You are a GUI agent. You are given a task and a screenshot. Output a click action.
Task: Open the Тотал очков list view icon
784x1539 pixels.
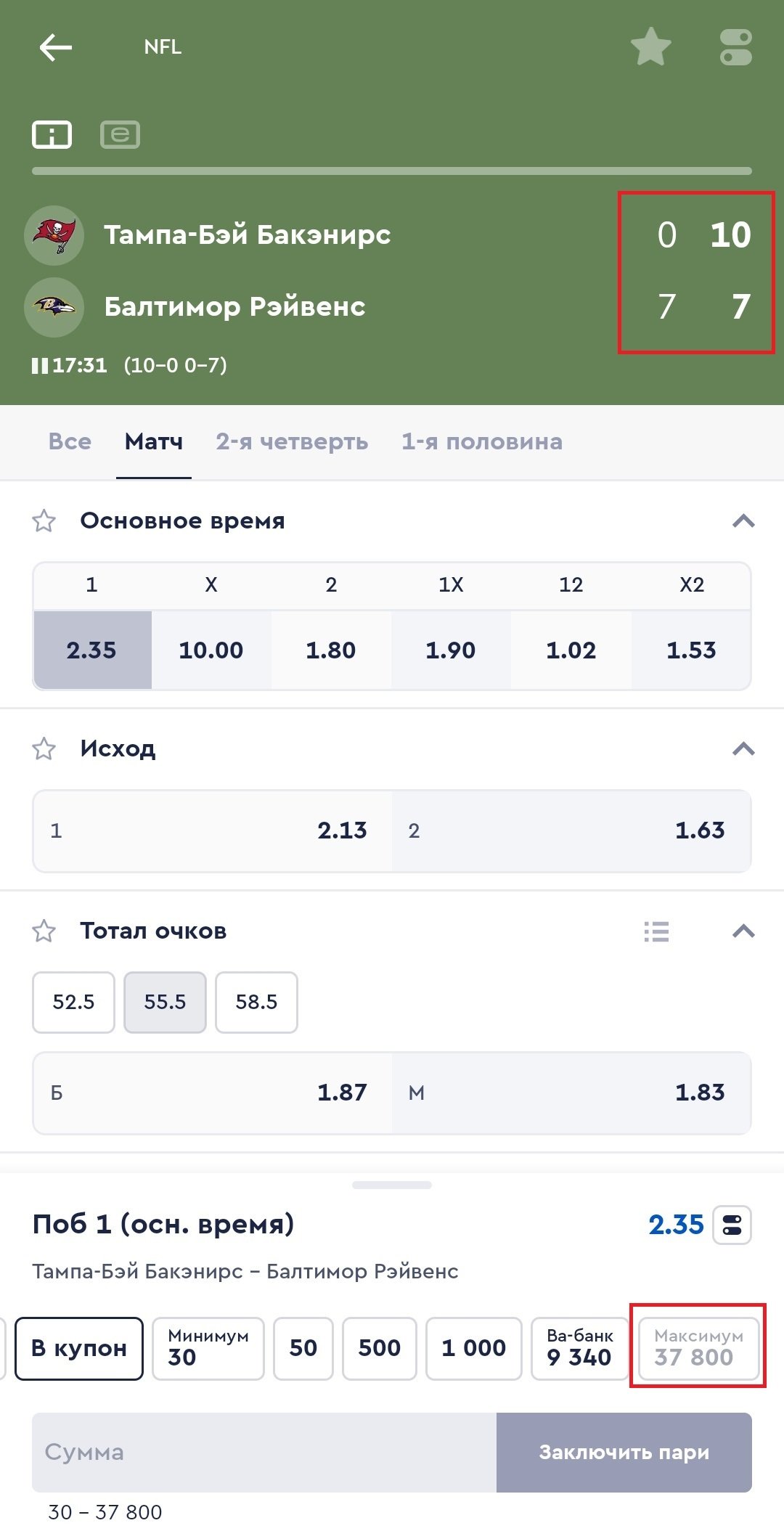coord(656,931)
